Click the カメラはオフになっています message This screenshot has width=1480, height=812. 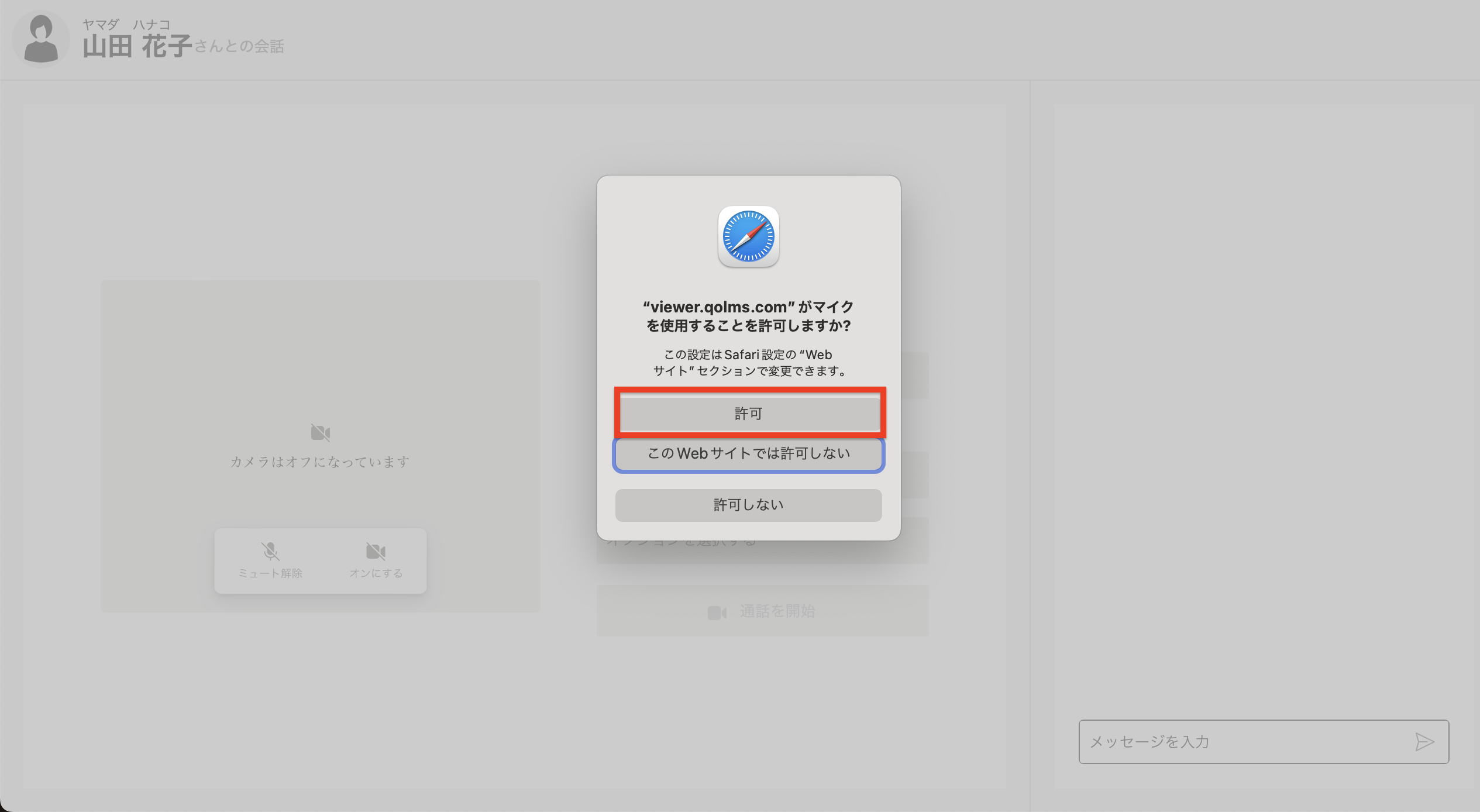[320, 462]
